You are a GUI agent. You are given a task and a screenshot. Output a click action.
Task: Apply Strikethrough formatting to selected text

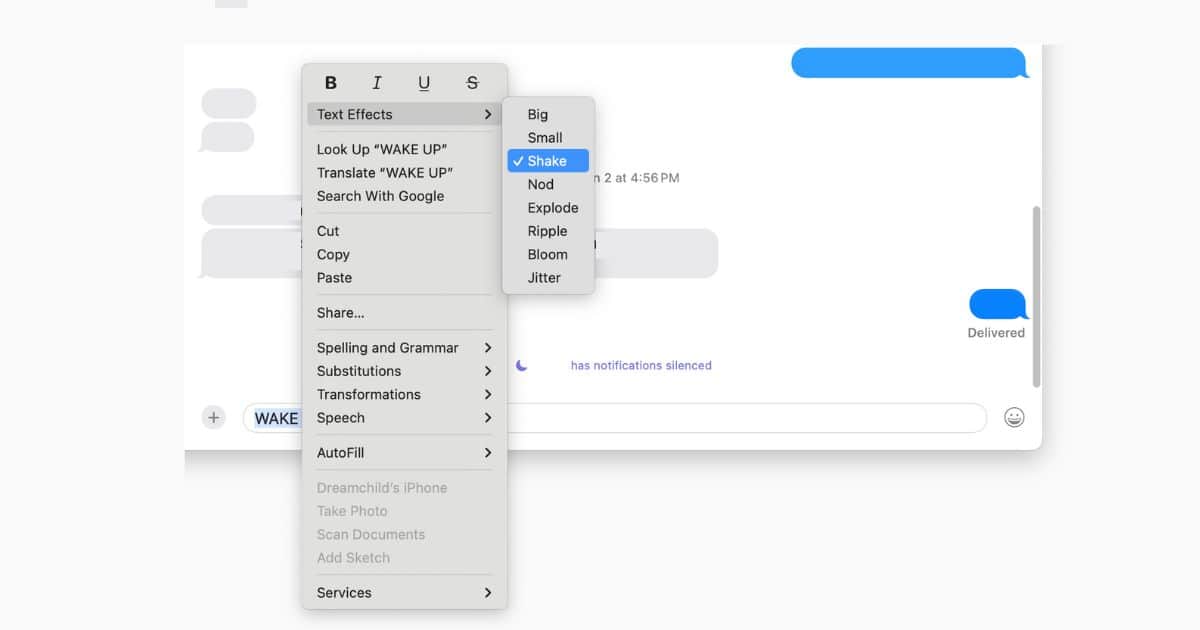tap(472, 83)
